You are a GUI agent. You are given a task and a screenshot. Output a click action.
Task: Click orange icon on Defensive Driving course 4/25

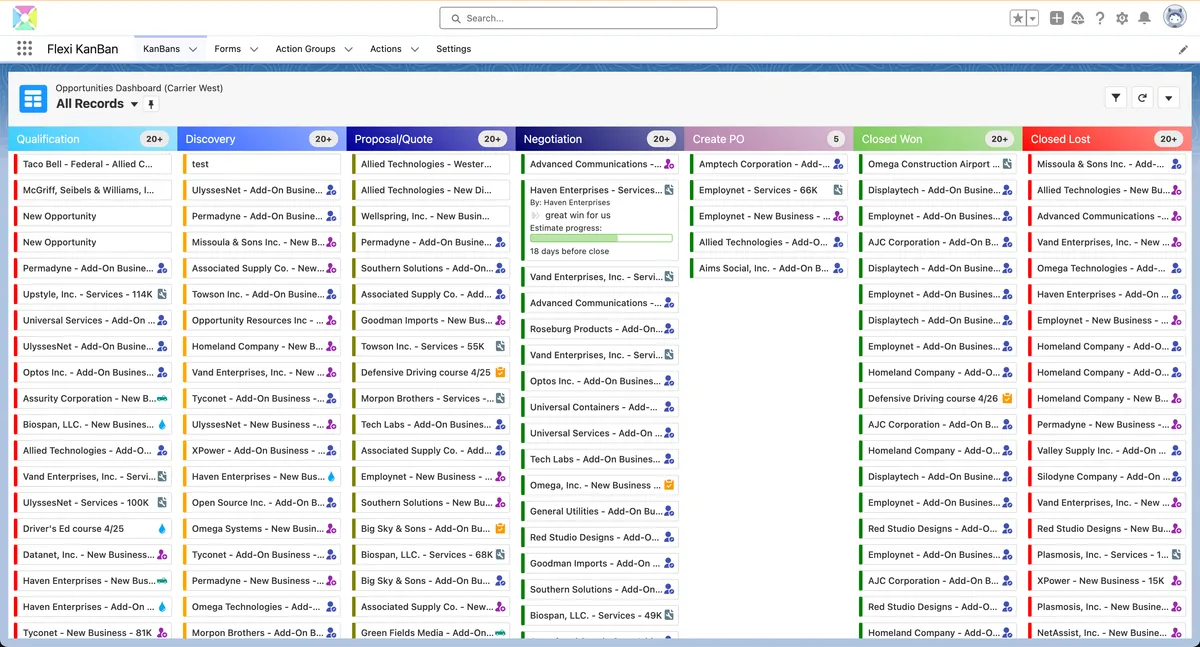click(x=500, y=372)
